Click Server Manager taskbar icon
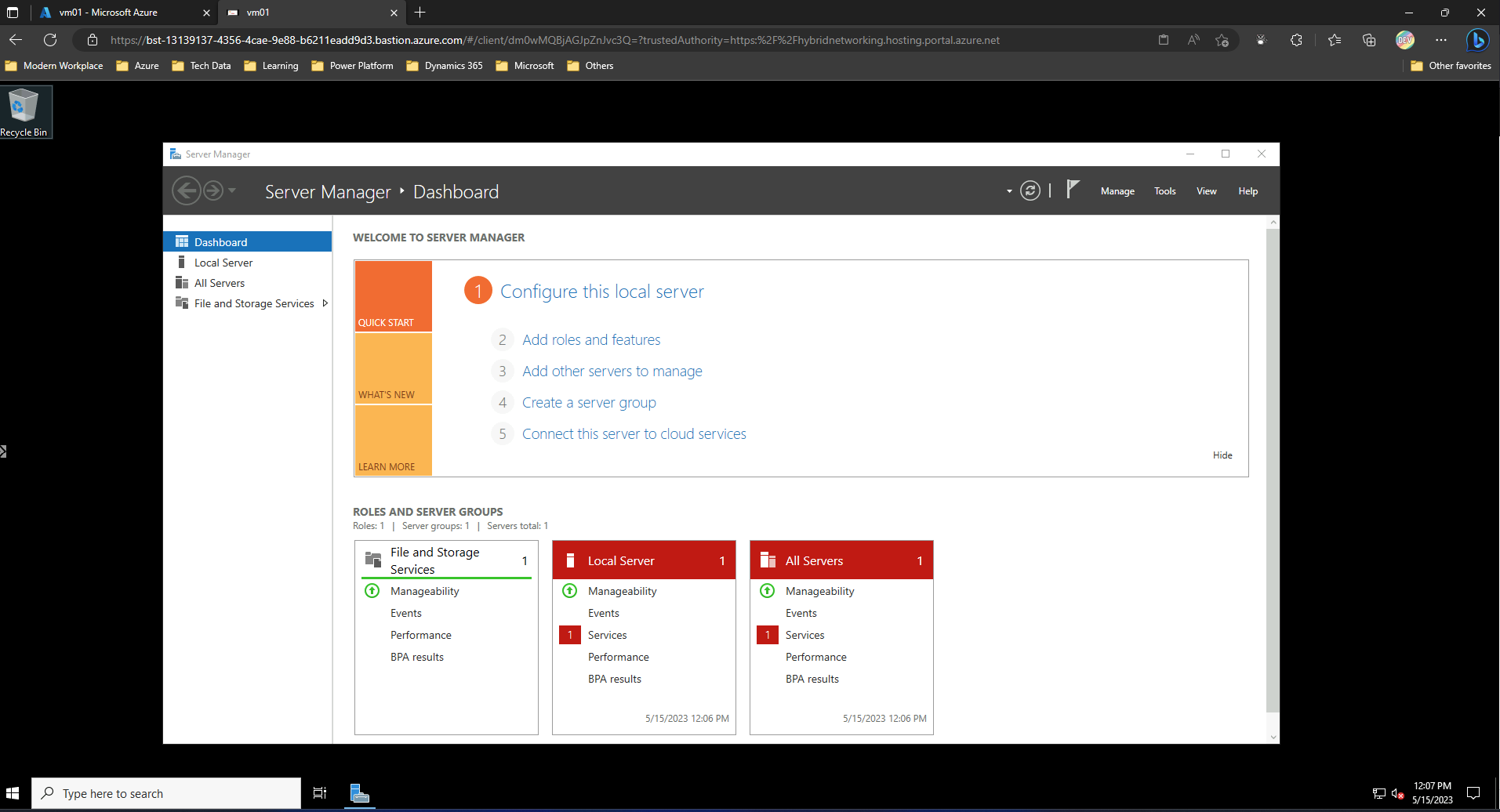The image size is (1500, 812). pyautogui.click(x=360, y=793)
